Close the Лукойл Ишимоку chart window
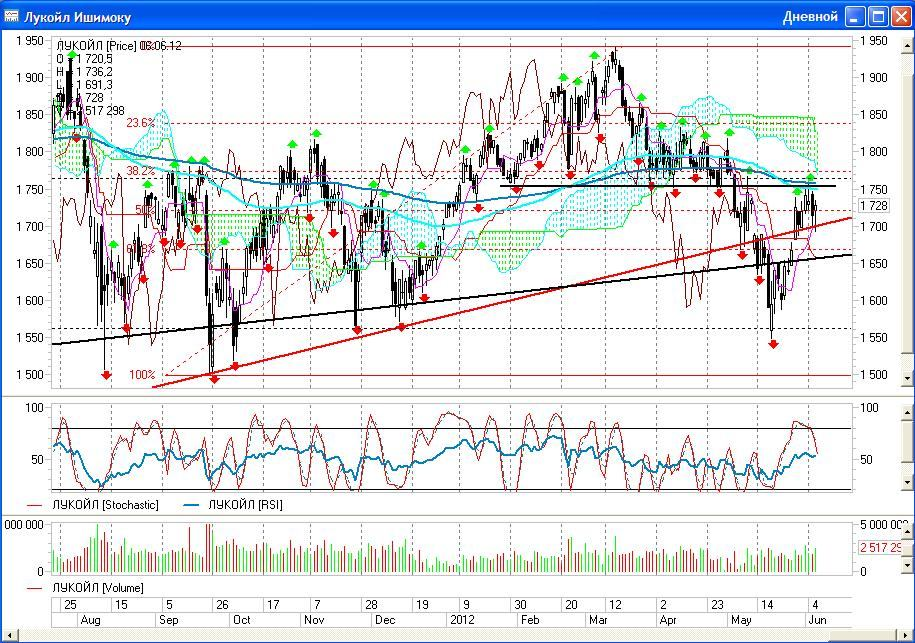This screenshot has height=643, width=915. [902, 16]
